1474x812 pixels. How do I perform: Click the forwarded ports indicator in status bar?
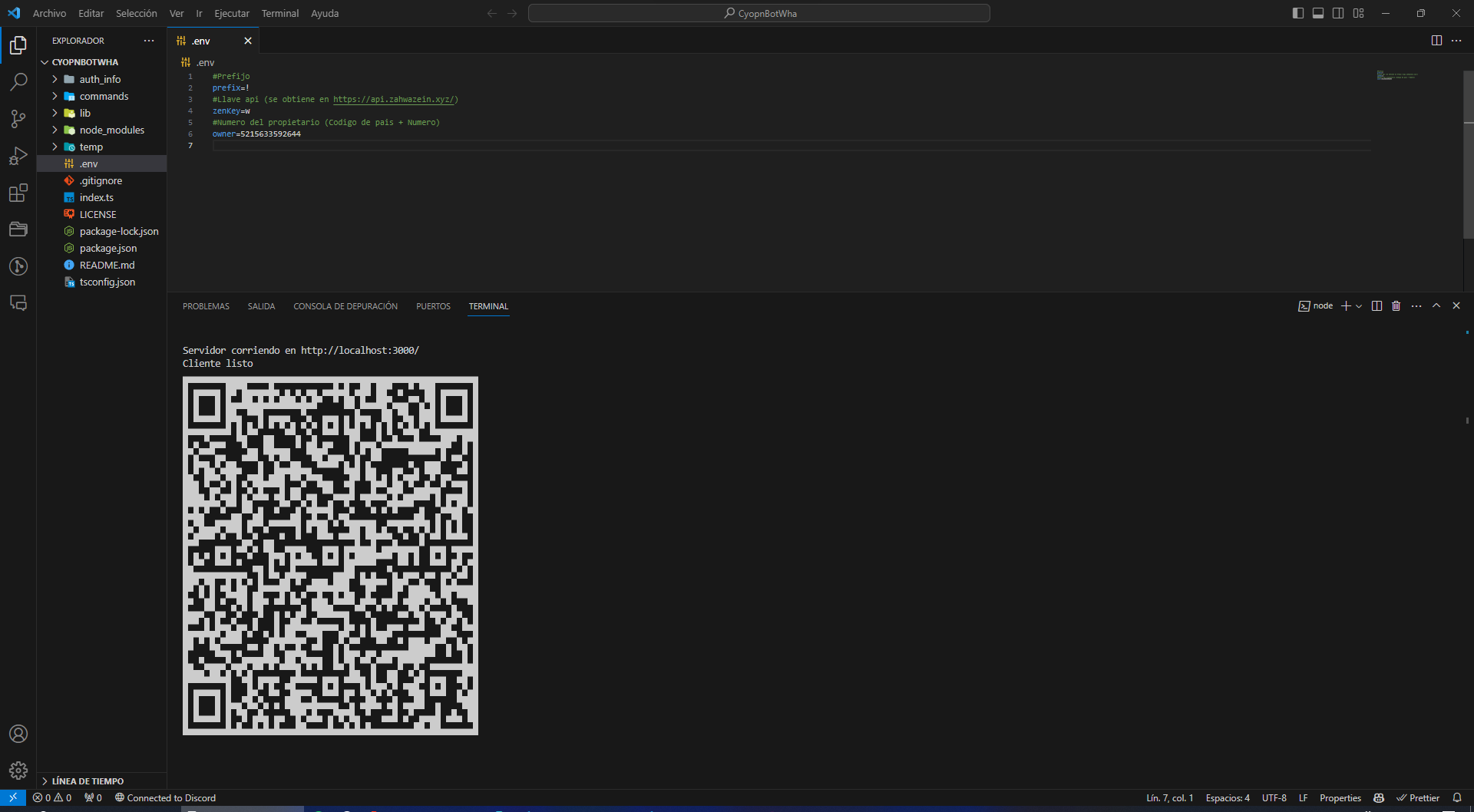[x=93, y=798]
